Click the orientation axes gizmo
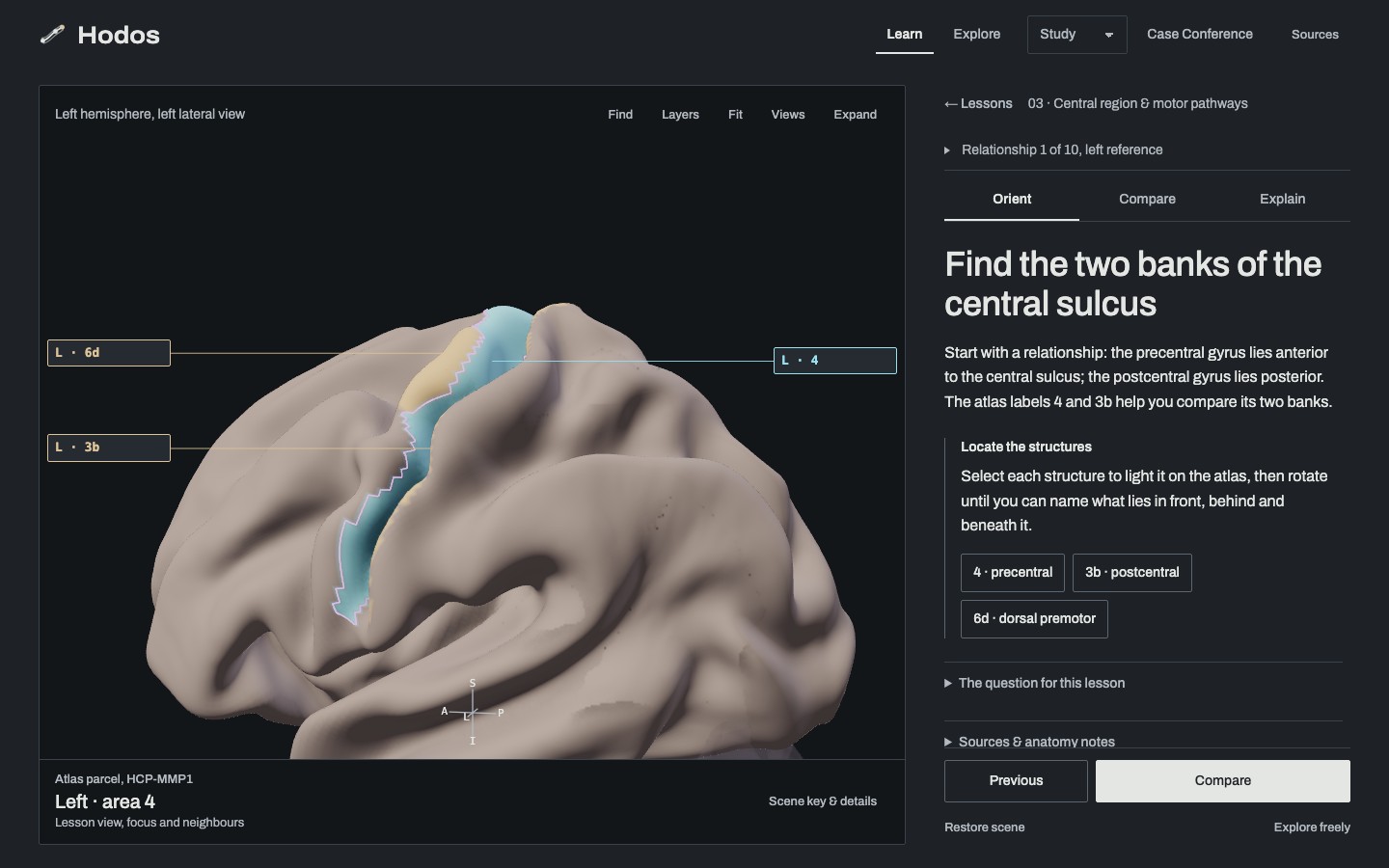1389x868 pixels. 473,713
